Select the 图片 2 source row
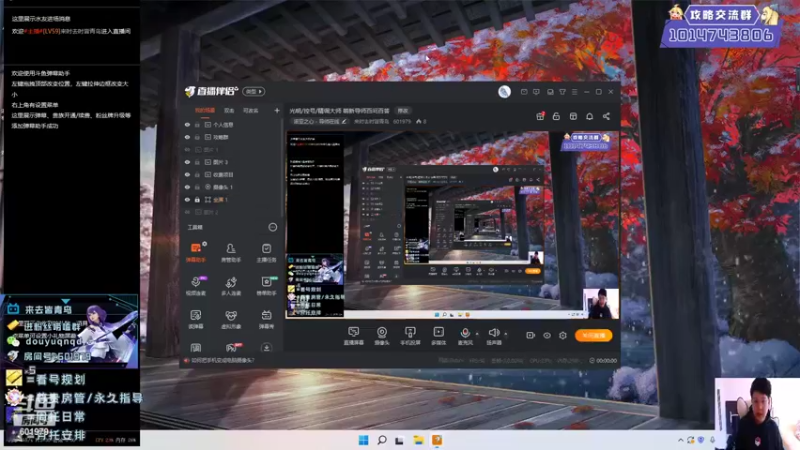Image resolution: width=800 pixels, height=450 pixels. (230, 212)
